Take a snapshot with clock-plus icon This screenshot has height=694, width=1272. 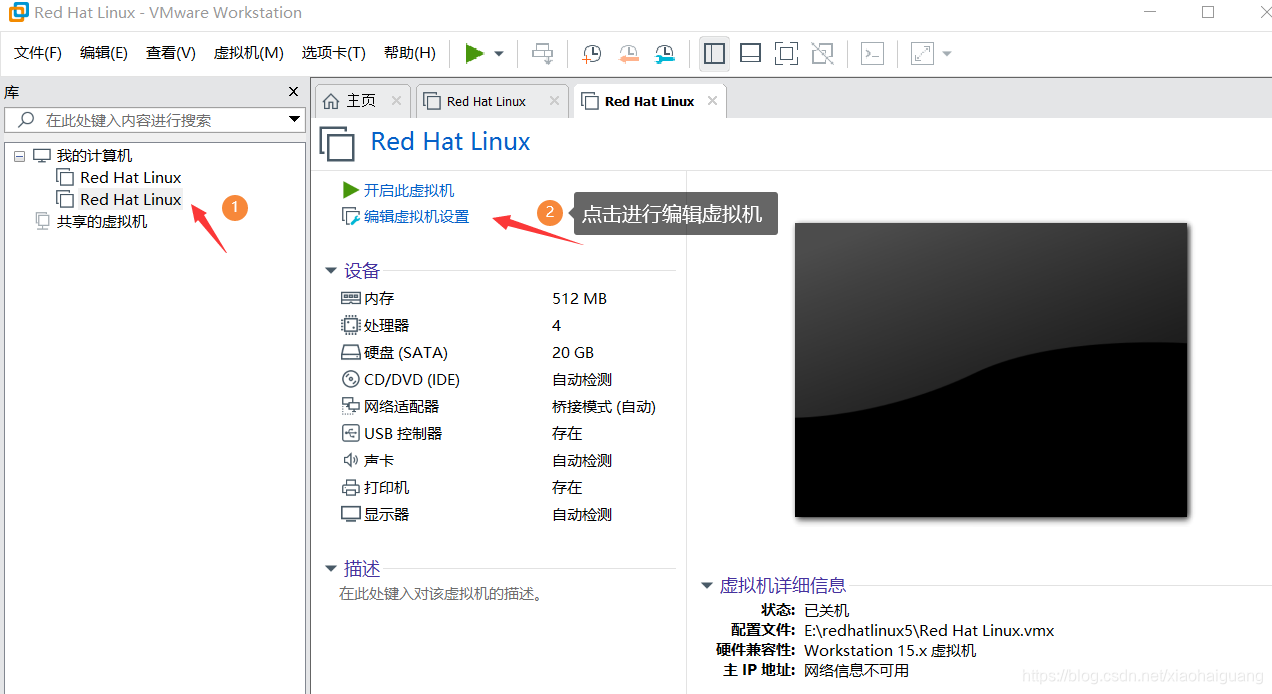(x=592, y=53)
